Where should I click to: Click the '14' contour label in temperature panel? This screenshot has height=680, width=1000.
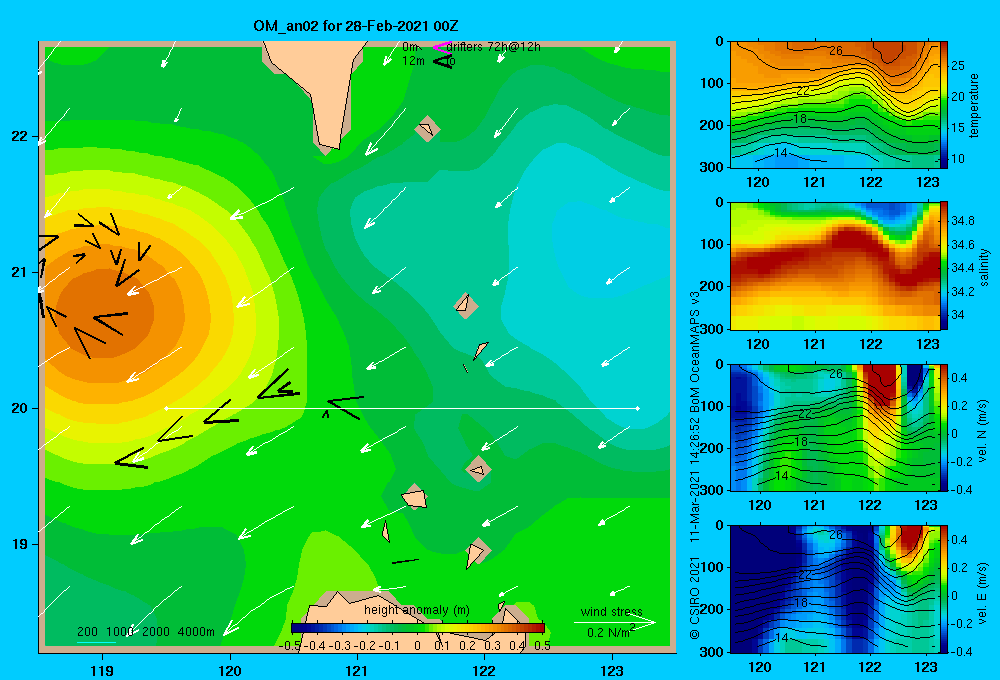pos(781,153)
